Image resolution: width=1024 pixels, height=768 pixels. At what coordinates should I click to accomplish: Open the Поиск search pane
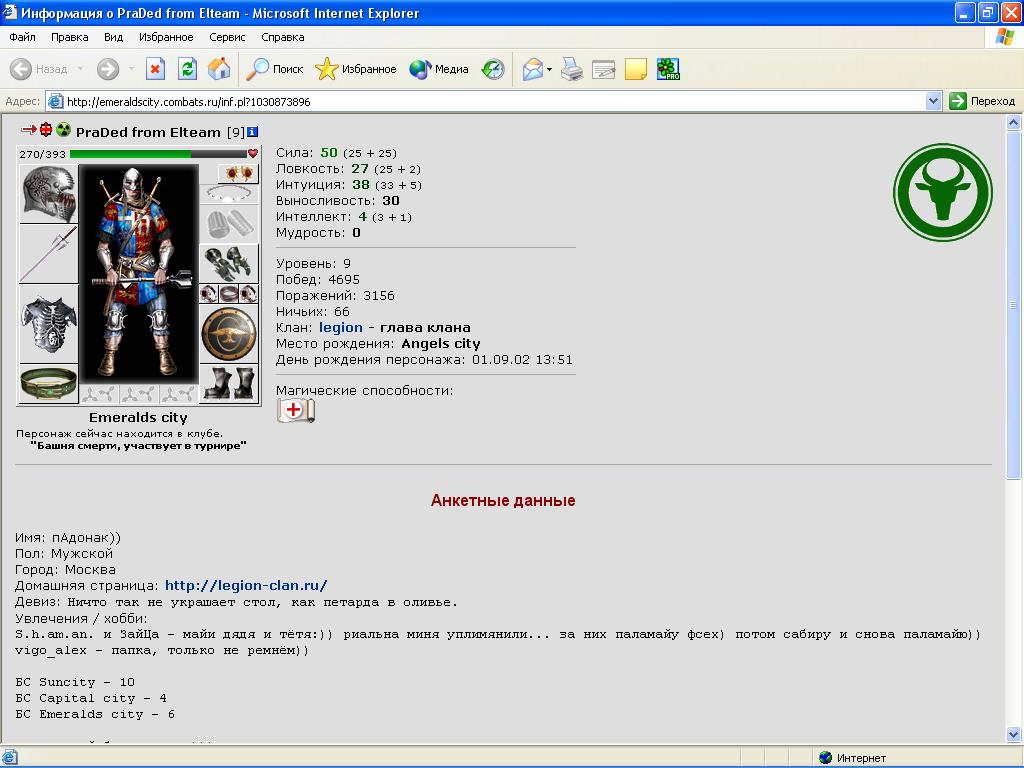274,69
